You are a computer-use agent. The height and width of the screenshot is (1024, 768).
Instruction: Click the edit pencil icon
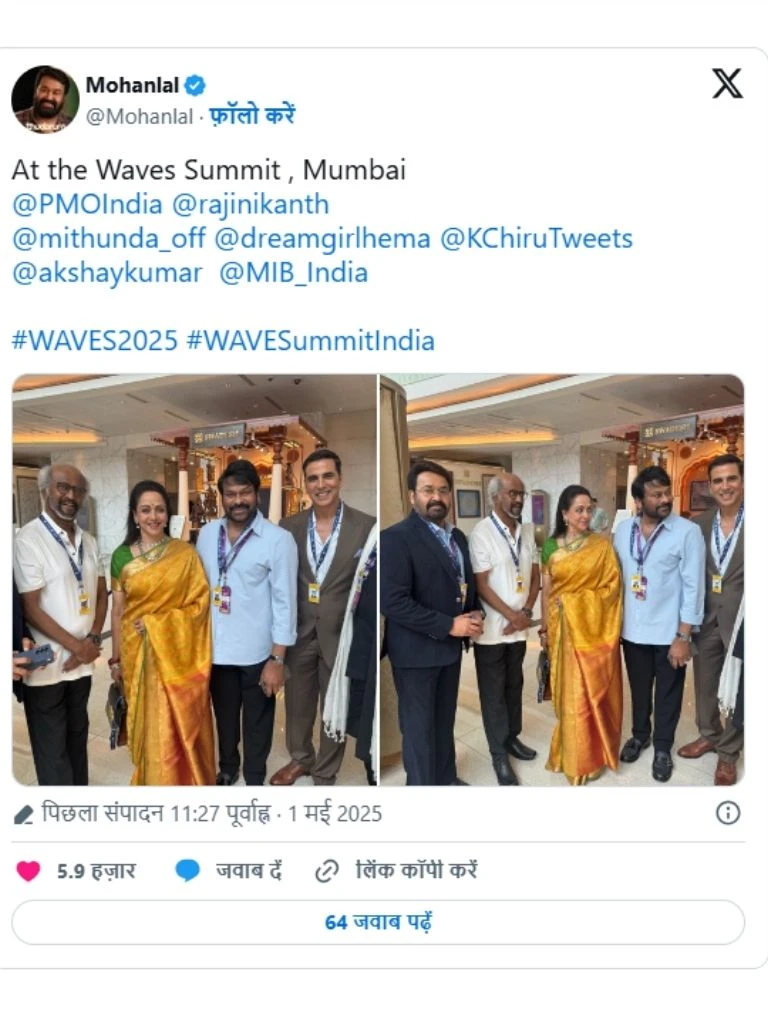23,814
